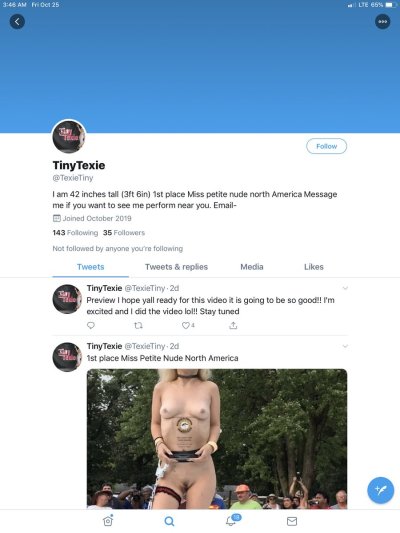Image resolution: width=400 pixels, height=533 pixels.
Task: Like the Preview tweet heart
Action: pyautogui.click(x=188, y=325)
